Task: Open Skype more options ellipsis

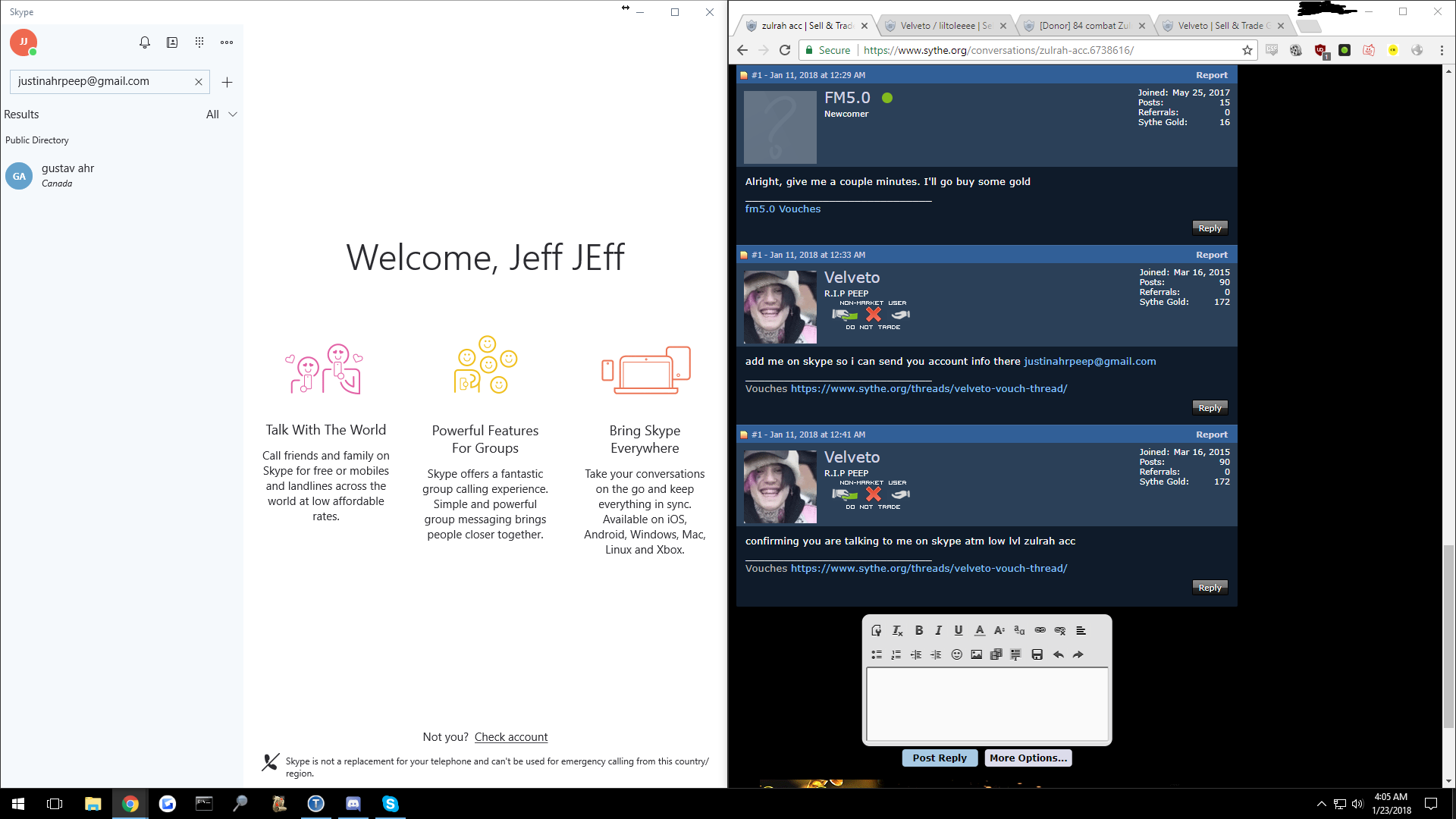Action: pos(227,42)
